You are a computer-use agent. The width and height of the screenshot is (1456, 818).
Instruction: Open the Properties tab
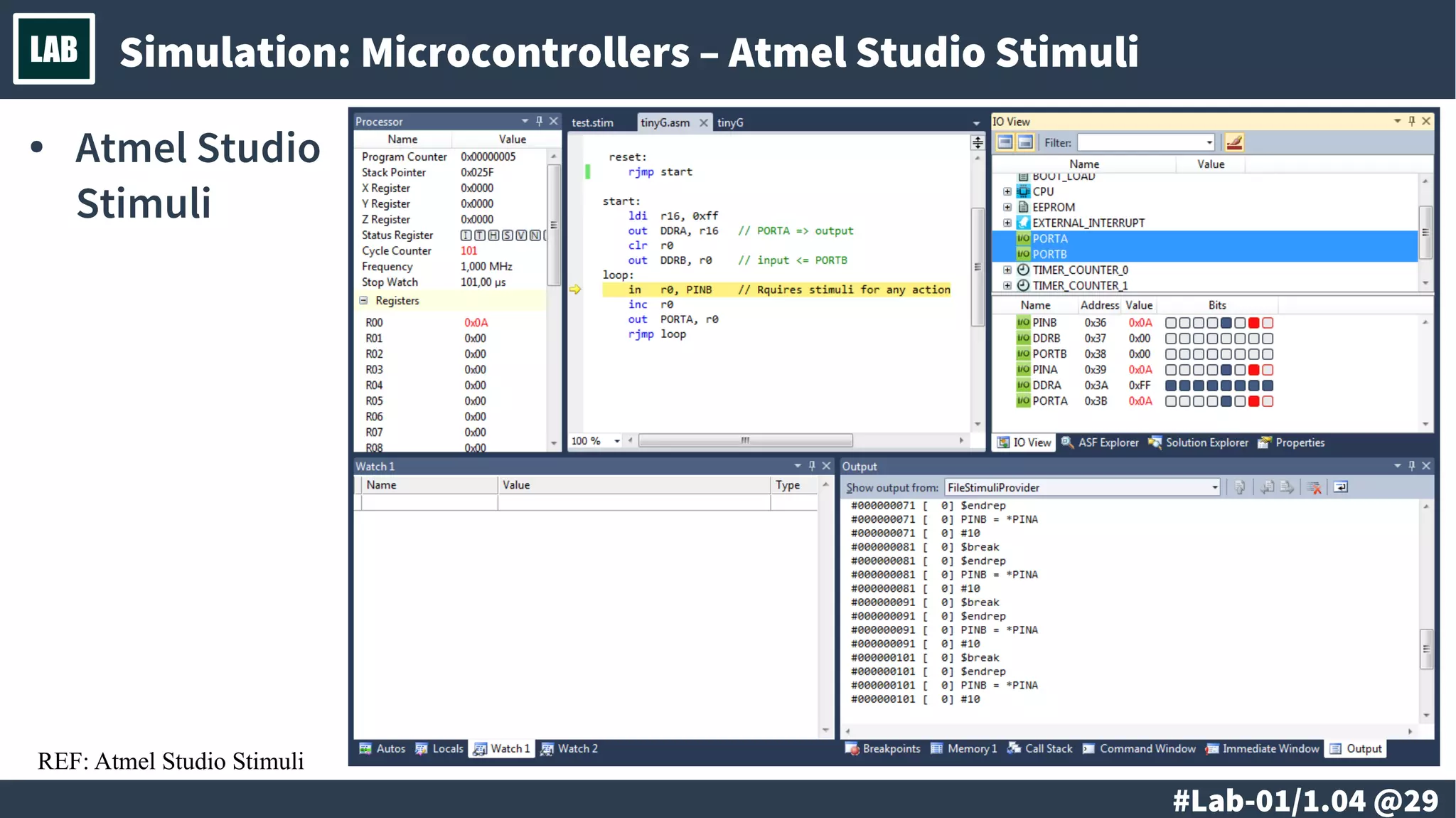tap(1291, 442)
